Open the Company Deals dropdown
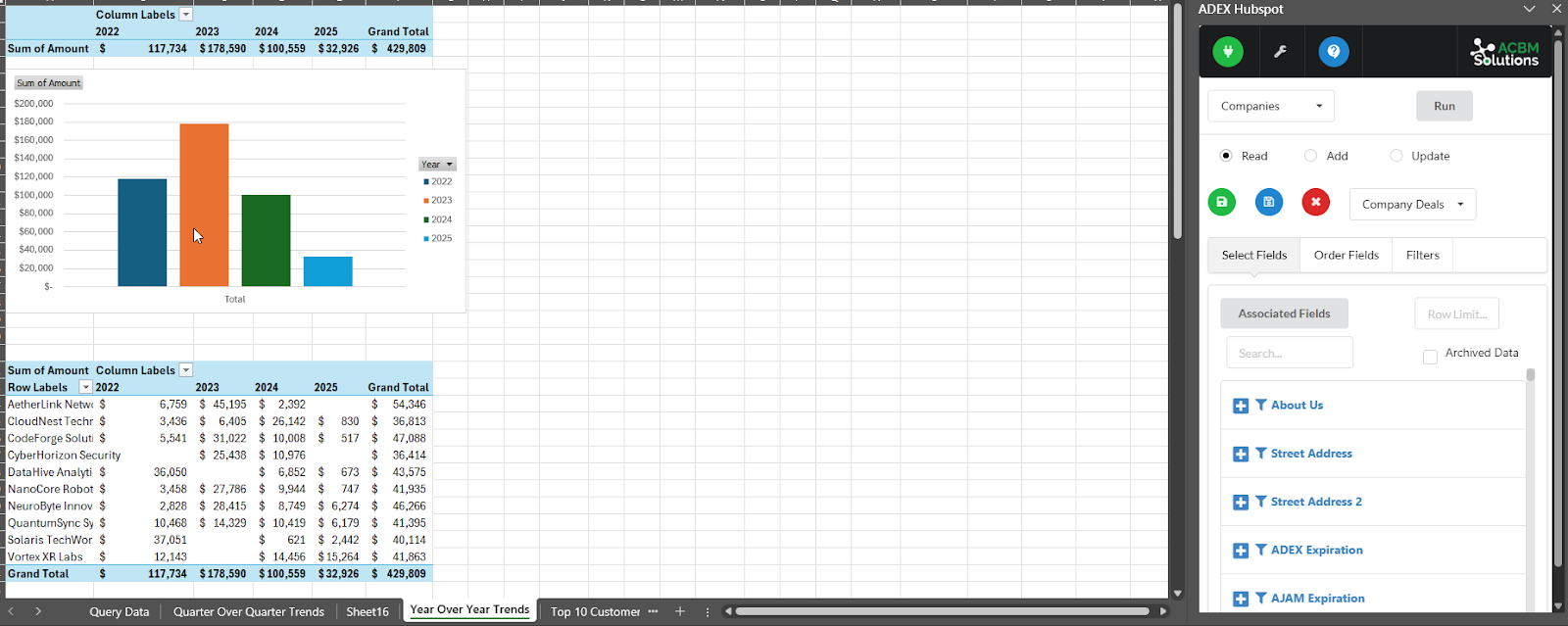 click(1411, 205)
